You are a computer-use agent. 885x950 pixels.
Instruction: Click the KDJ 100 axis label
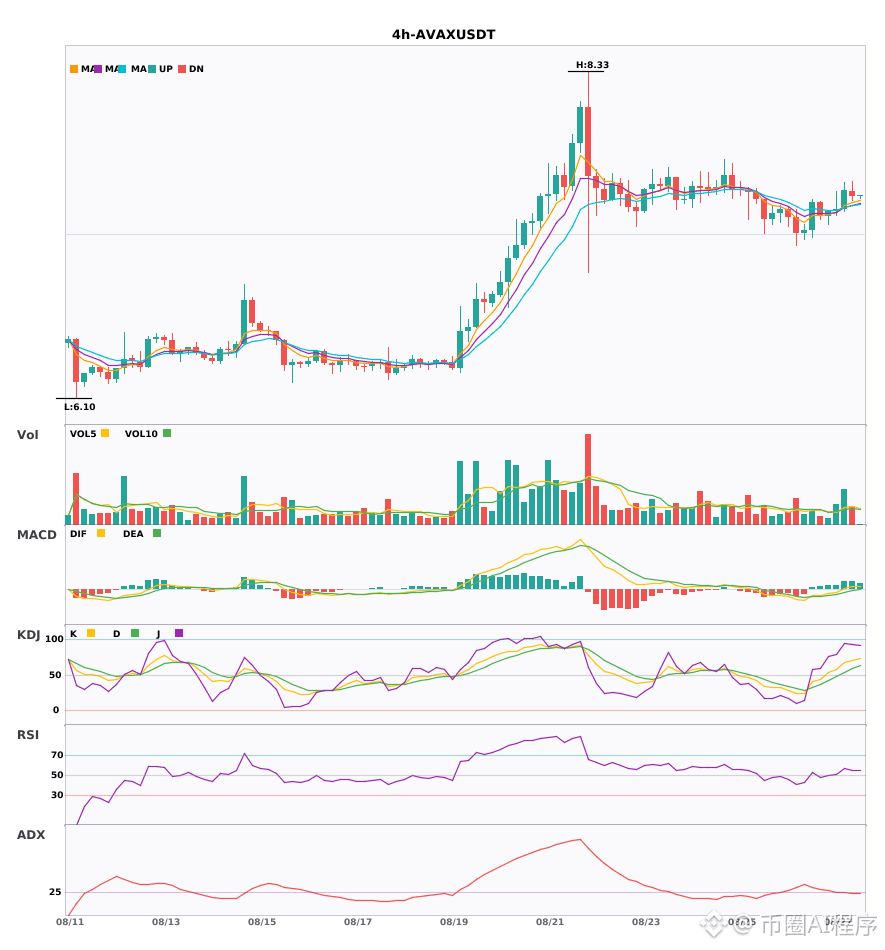tap(54, 639)
